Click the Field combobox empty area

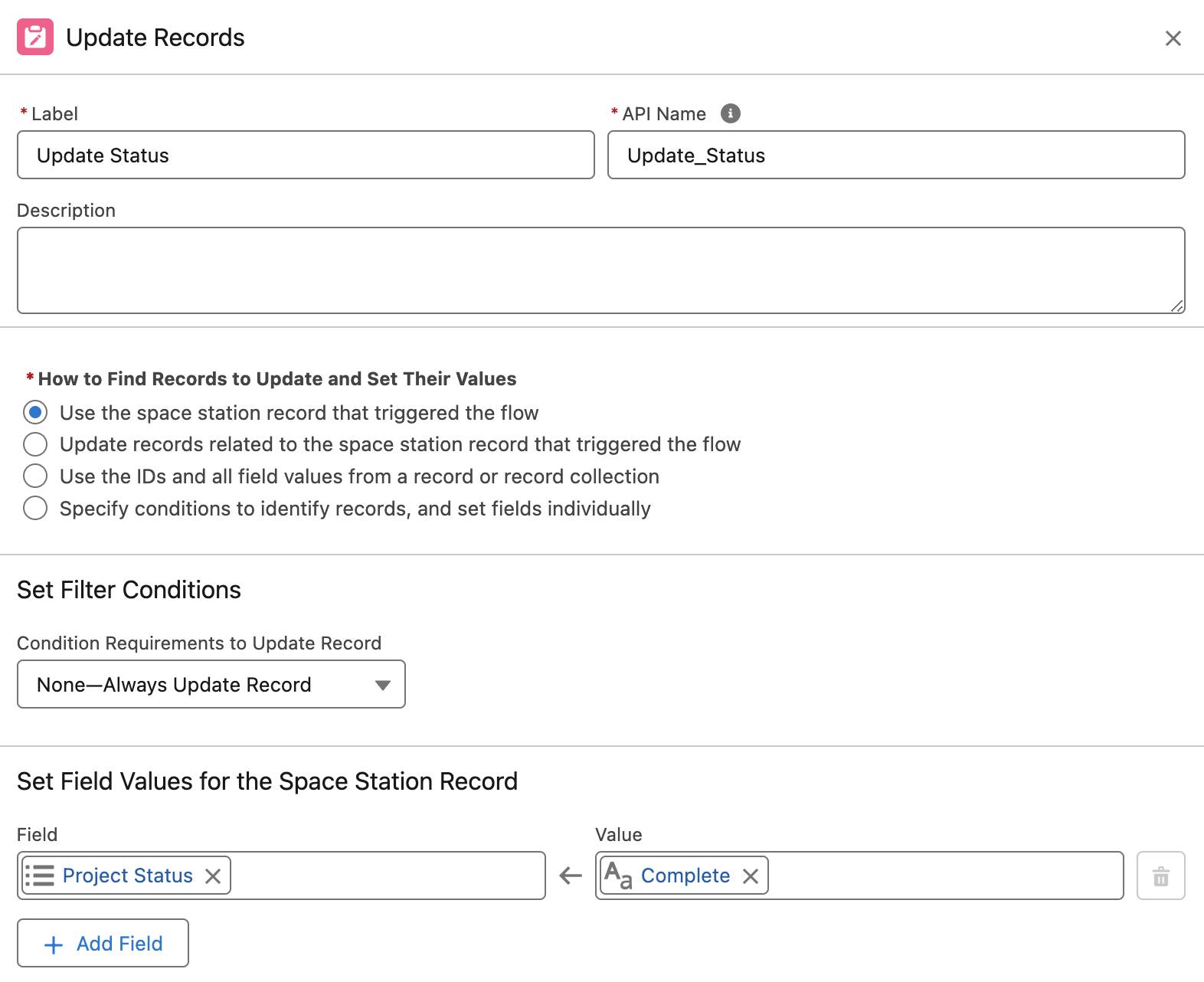387,876
